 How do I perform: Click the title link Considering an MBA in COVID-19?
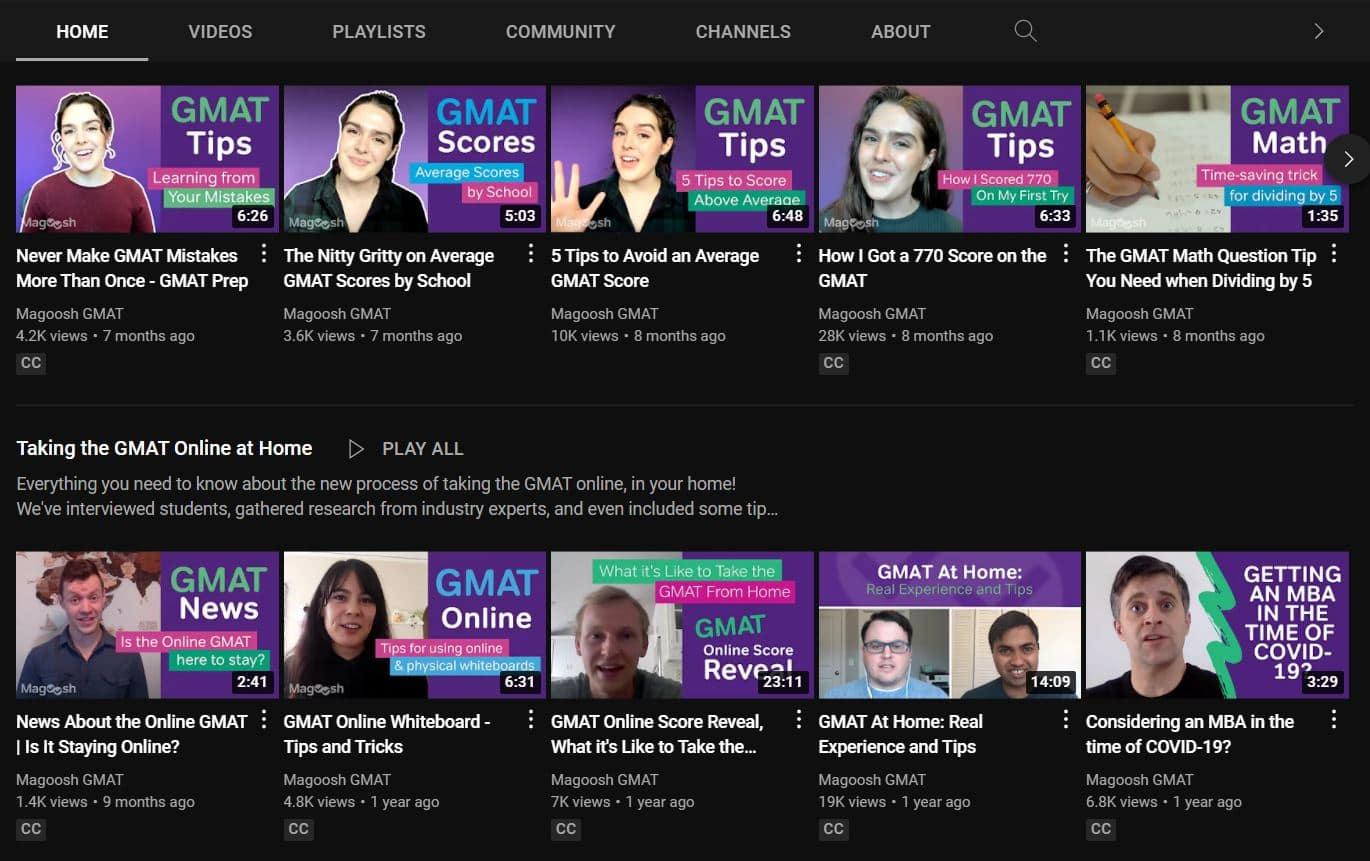(1189, 733)
